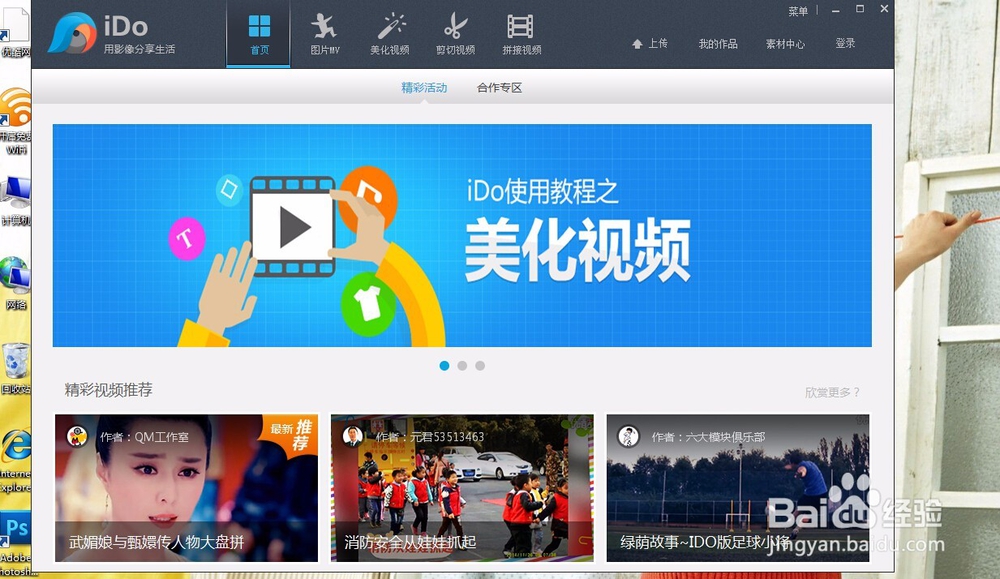Open the Internet Explorer desktop icon

[15, 460]
